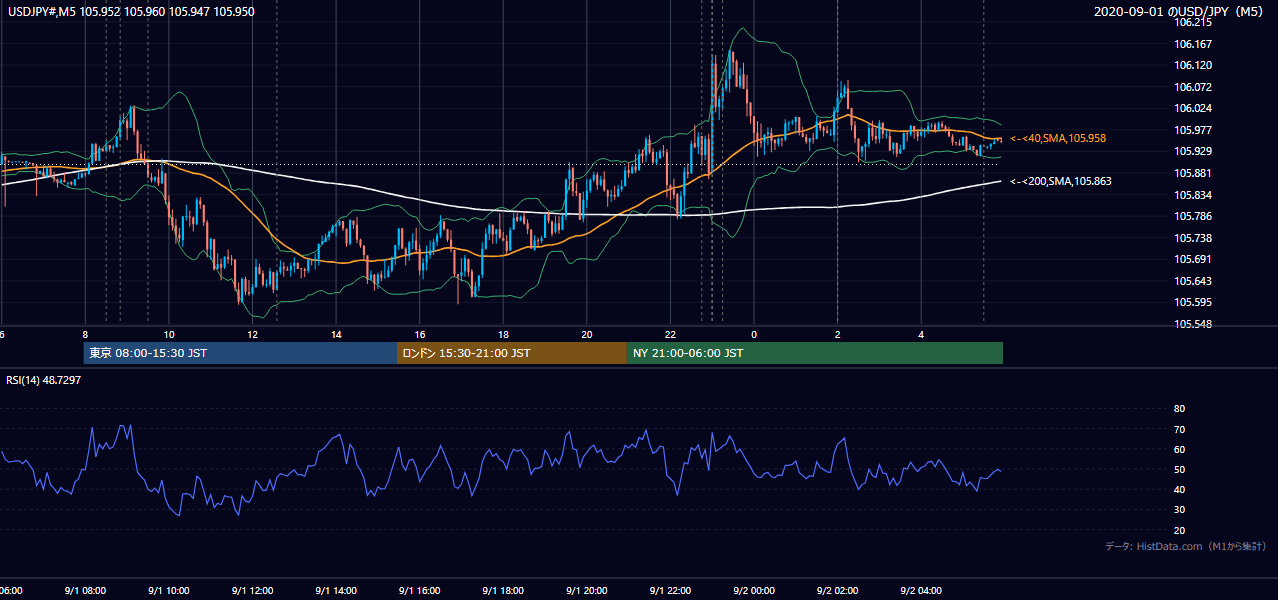
Task: Select the ロンドン 15:30-21:00 JST session bar
Action: click(512, 353)
